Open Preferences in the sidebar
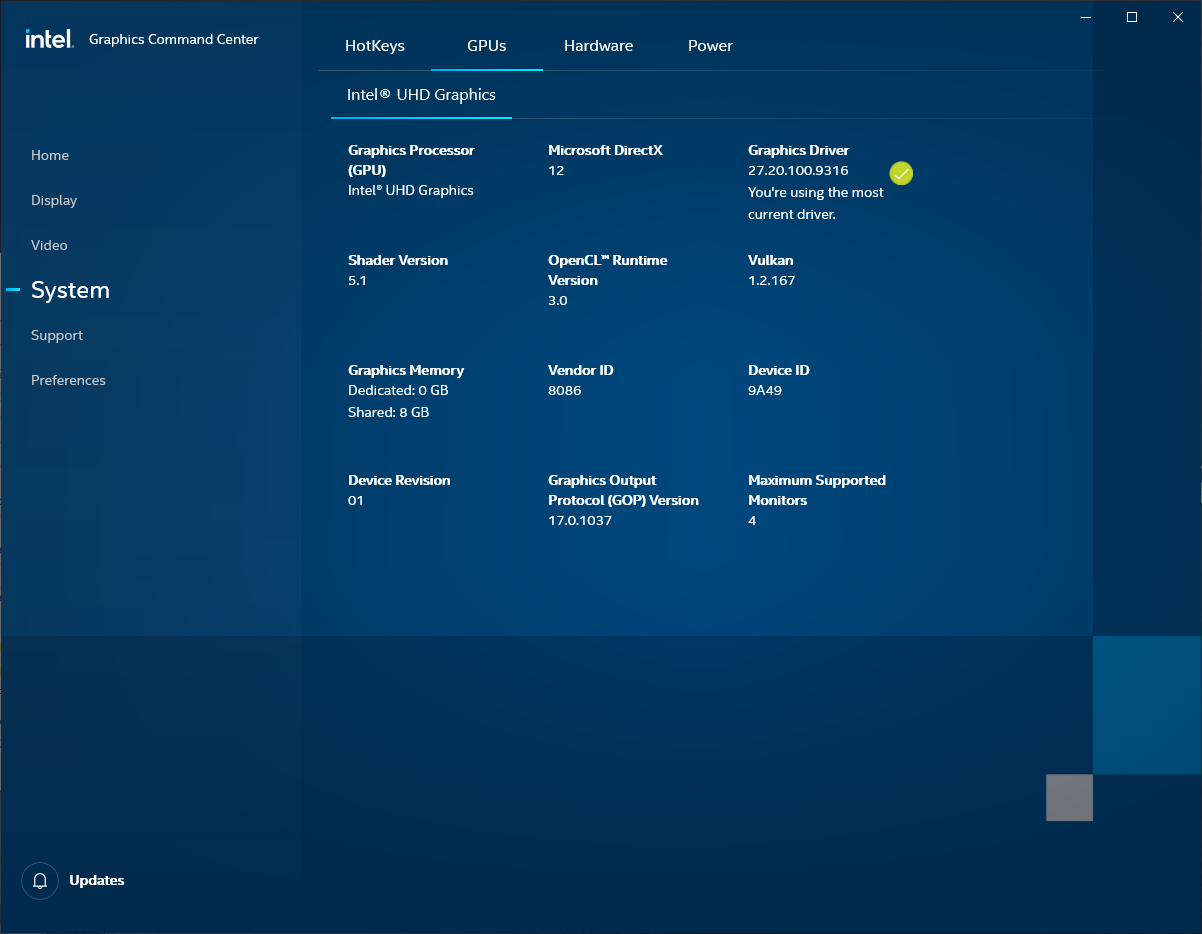 coord(68,380)
